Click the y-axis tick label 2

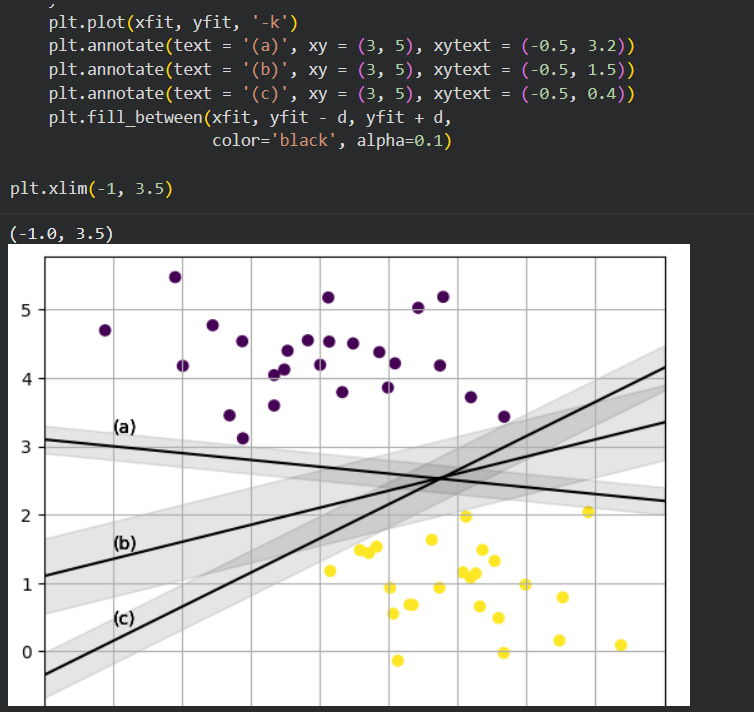(26, 516)
